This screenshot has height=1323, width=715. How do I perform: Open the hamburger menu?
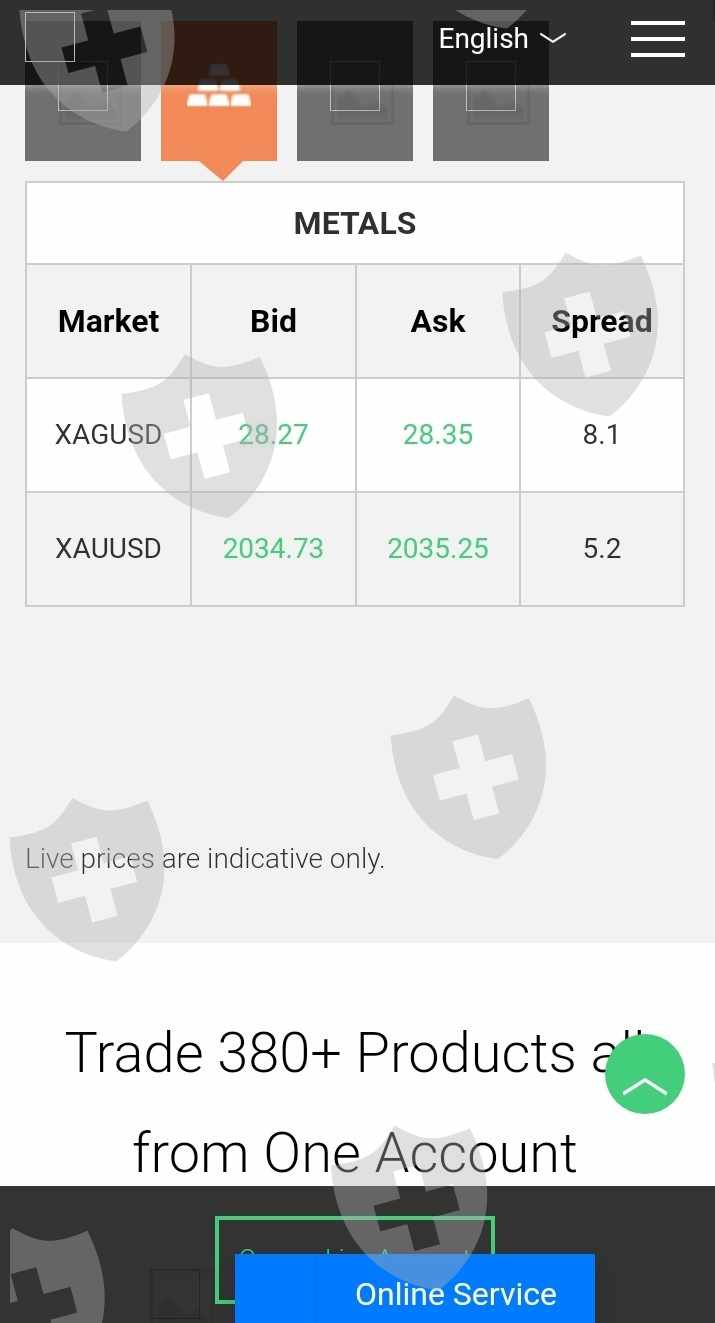657,39
